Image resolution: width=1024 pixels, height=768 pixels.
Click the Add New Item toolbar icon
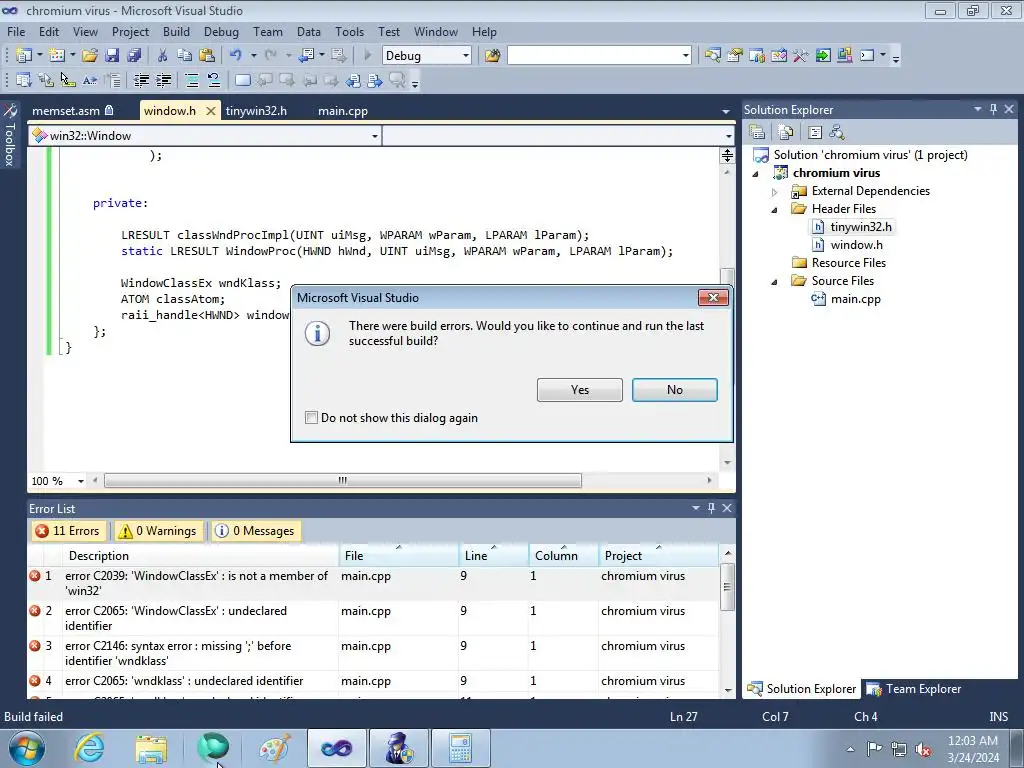[x=56, y=56]
